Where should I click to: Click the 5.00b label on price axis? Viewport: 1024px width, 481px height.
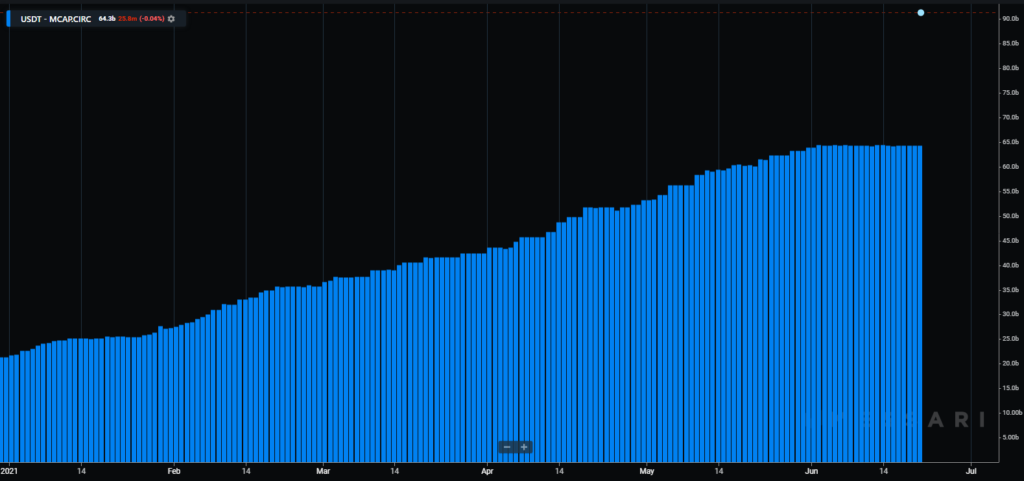(x=1009, y=437)
